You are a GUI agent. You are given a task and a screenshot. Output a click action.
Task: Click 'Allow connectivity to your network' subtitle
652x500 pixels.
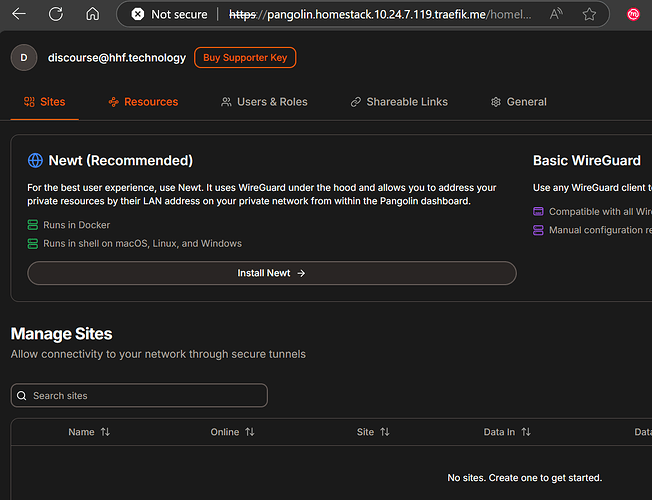pyautogui.click(x=158, y=354)
